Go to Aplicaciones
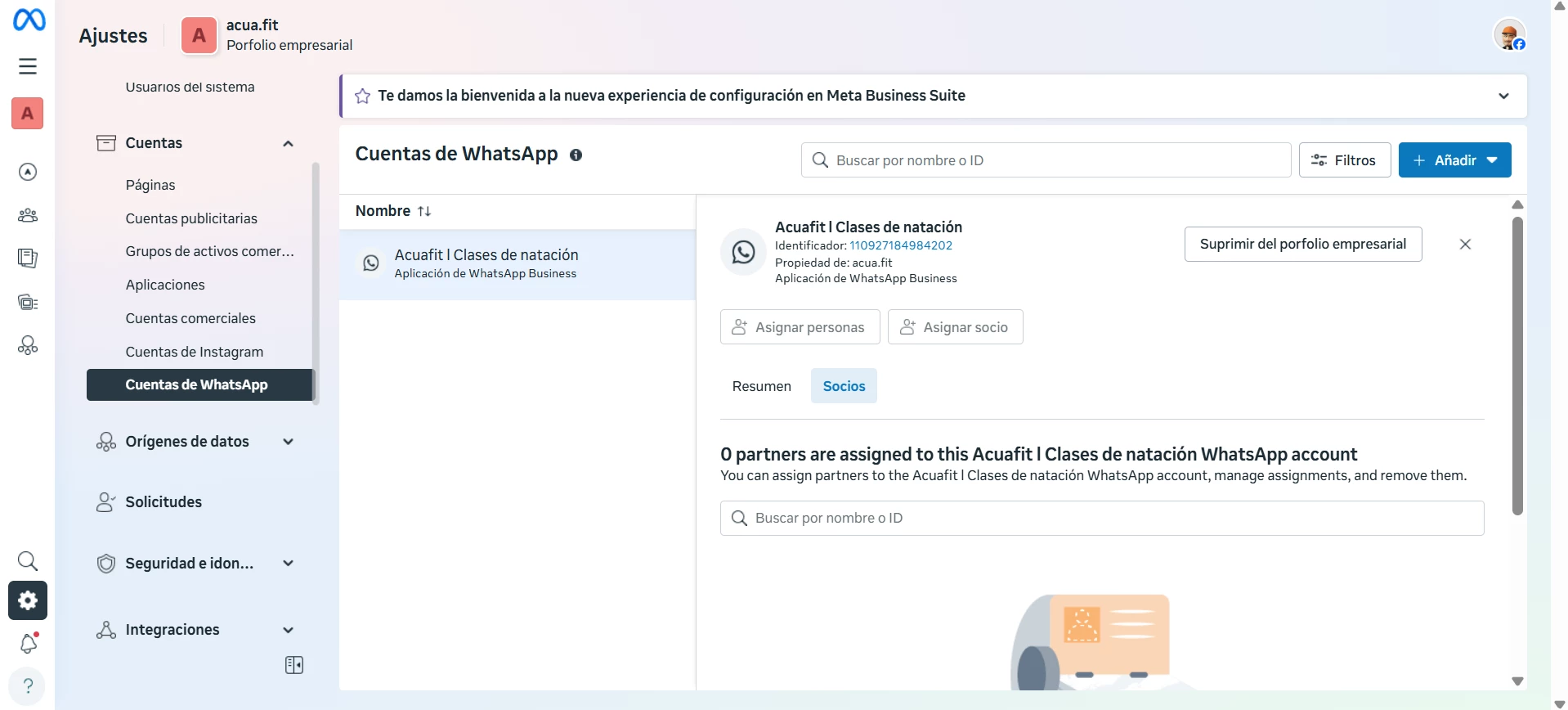This screenshot has width=1568, height=710. coord(165,285)
